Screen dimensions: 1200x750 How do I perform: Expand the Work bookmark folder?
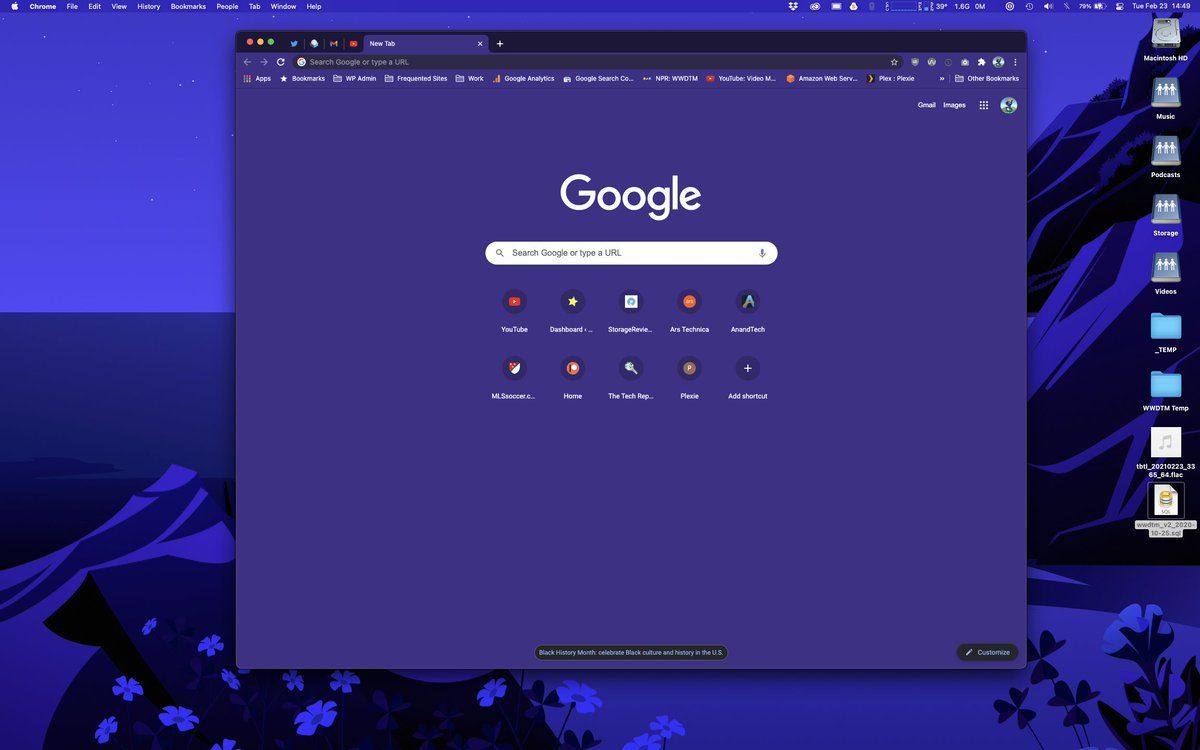coord(469,78)
